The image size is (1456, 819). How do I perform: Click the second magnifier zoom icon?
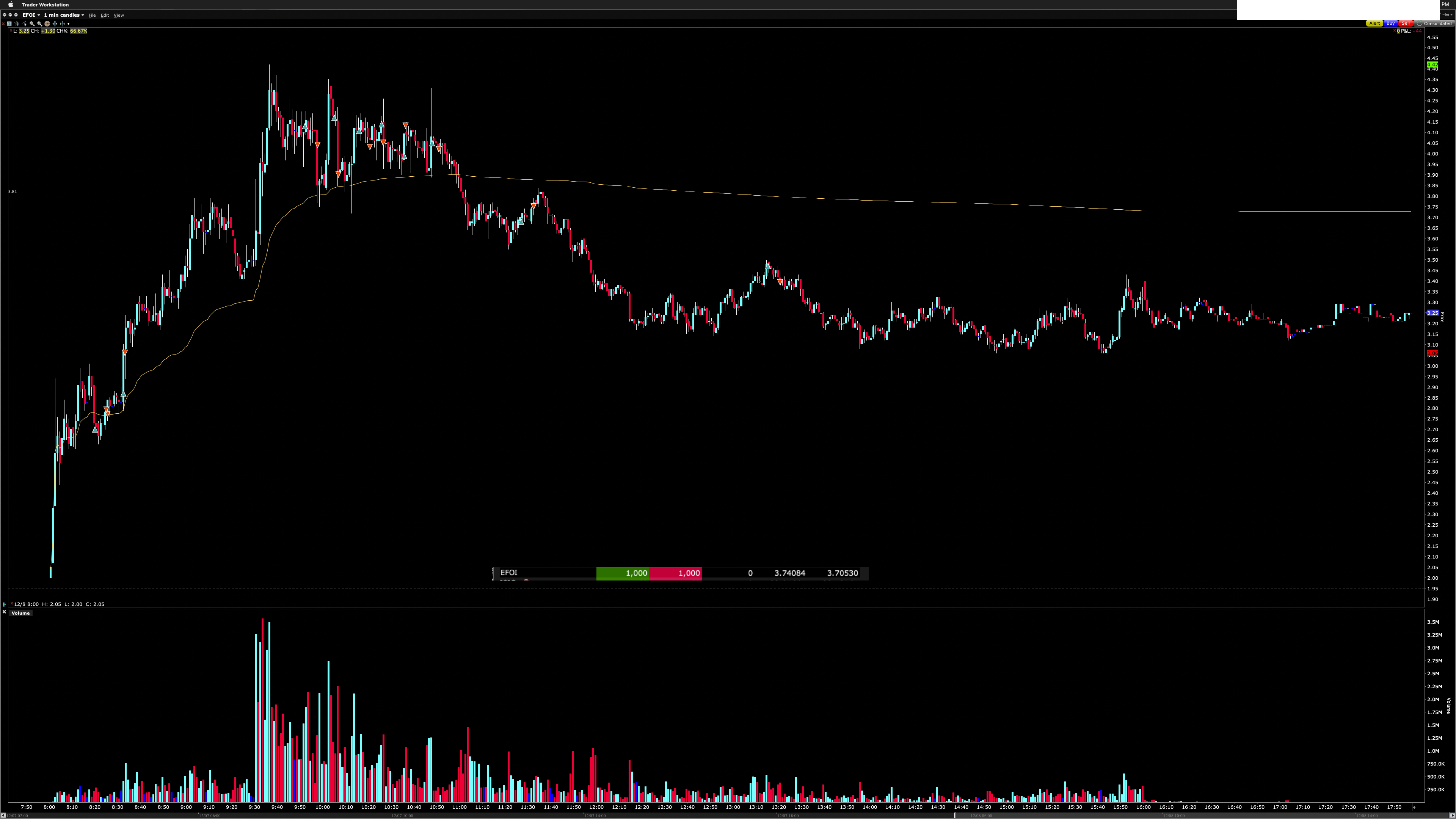(x=39, y=24)
